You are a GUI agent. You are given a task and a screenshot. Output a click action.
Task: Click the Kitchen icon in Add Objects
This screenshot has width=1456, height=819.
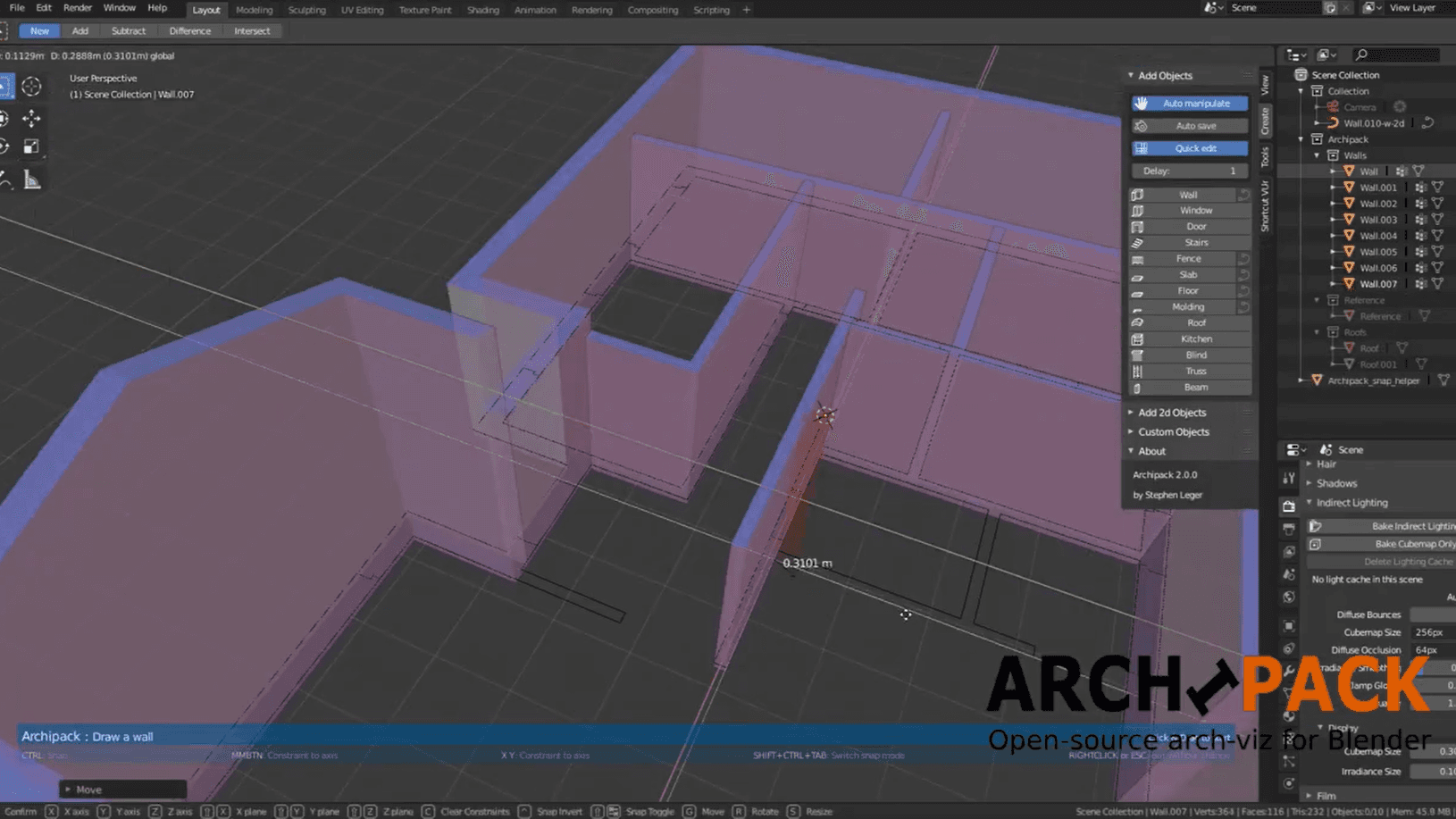[1137, 339]
